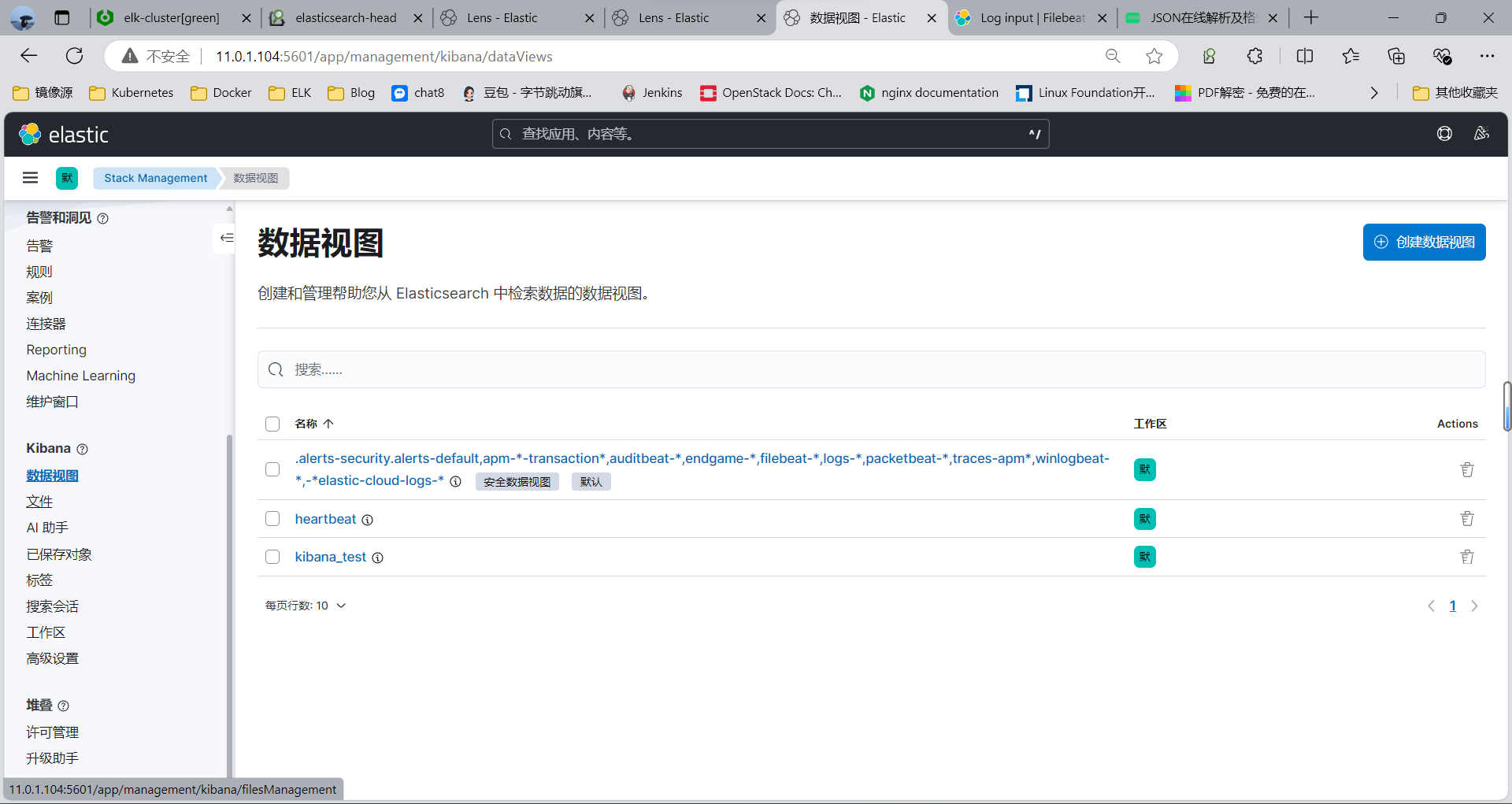Open browser settings ellipsis menu
This screenshot has width=1512, height=804.
1487,56
